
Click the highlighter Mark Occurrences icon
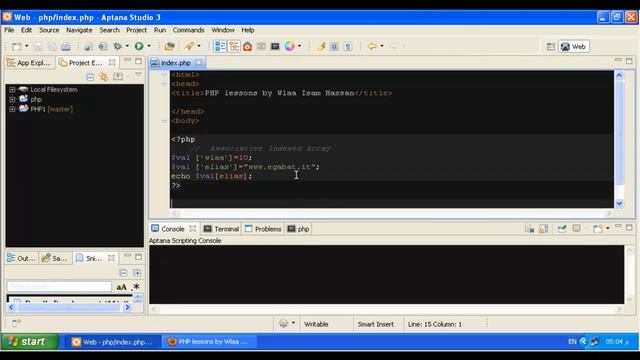pos(321,46)
